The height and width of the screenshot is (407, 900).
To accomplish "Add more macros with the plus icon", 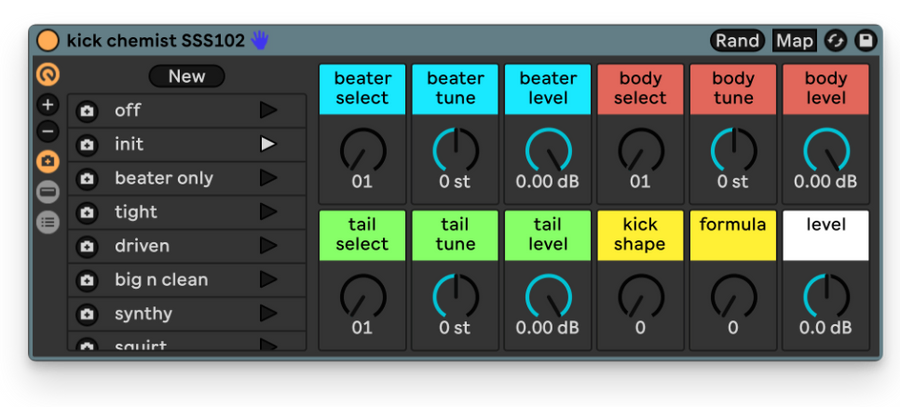I will point(48,105).
